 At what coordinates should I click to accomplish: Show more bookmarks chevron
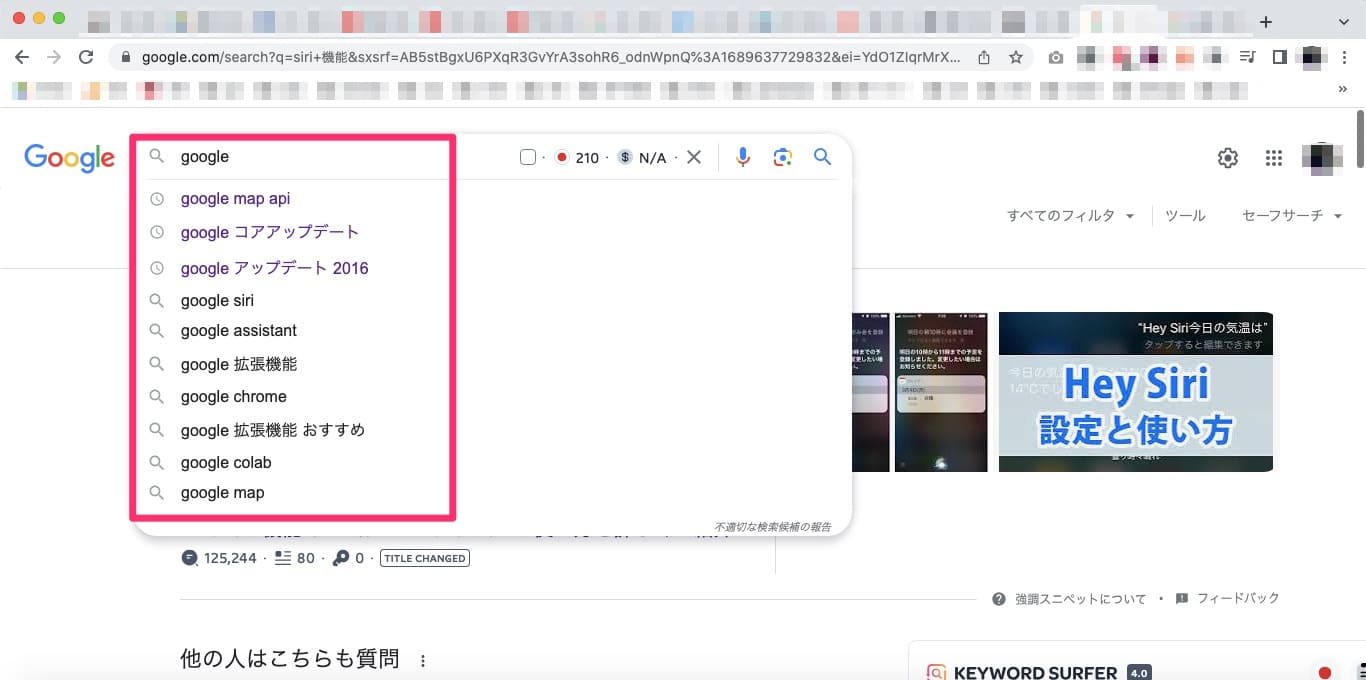(1342, 89)
